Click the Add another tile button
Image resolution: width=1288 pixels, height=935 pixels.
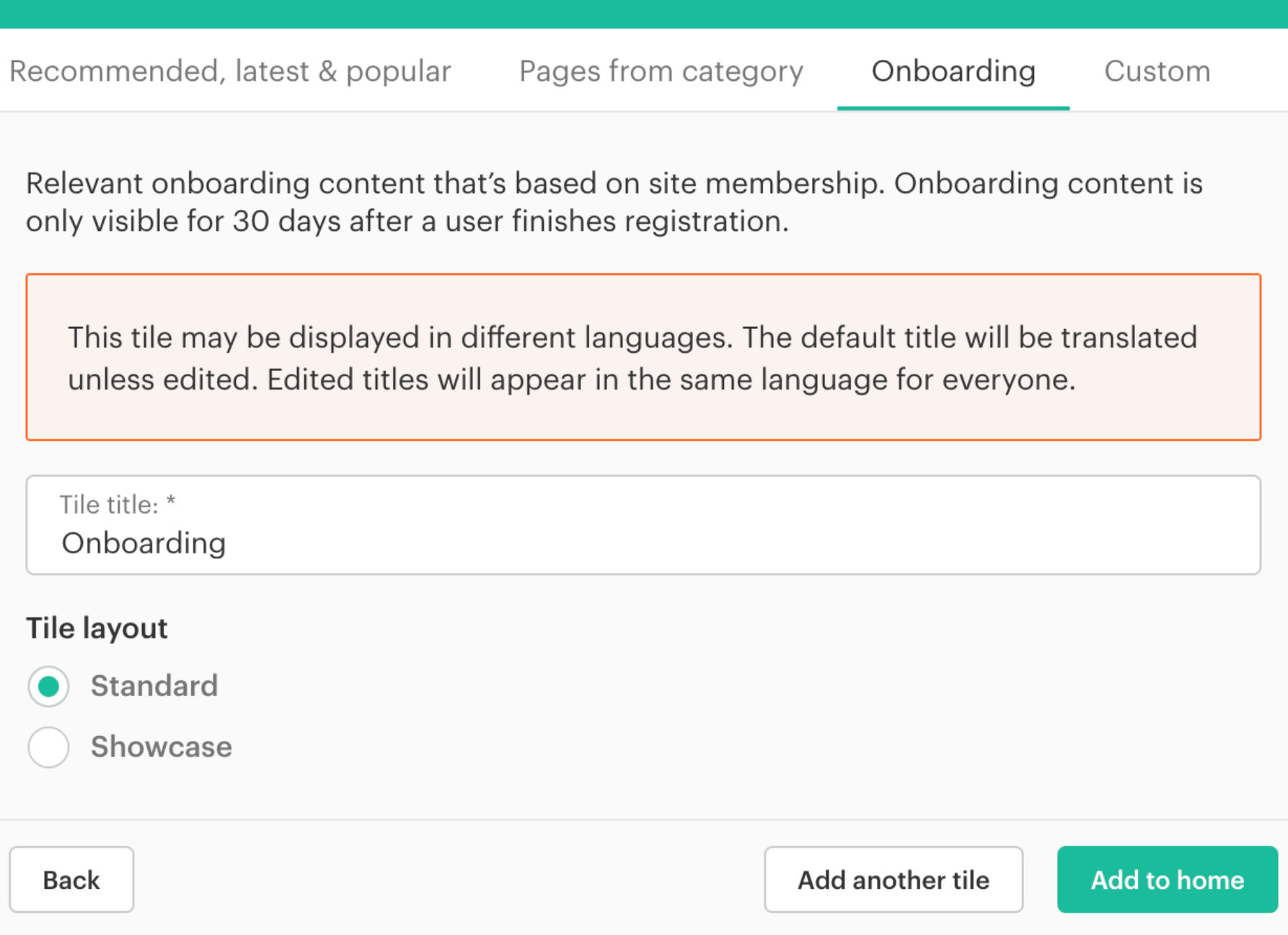click(x=893, y=879)
